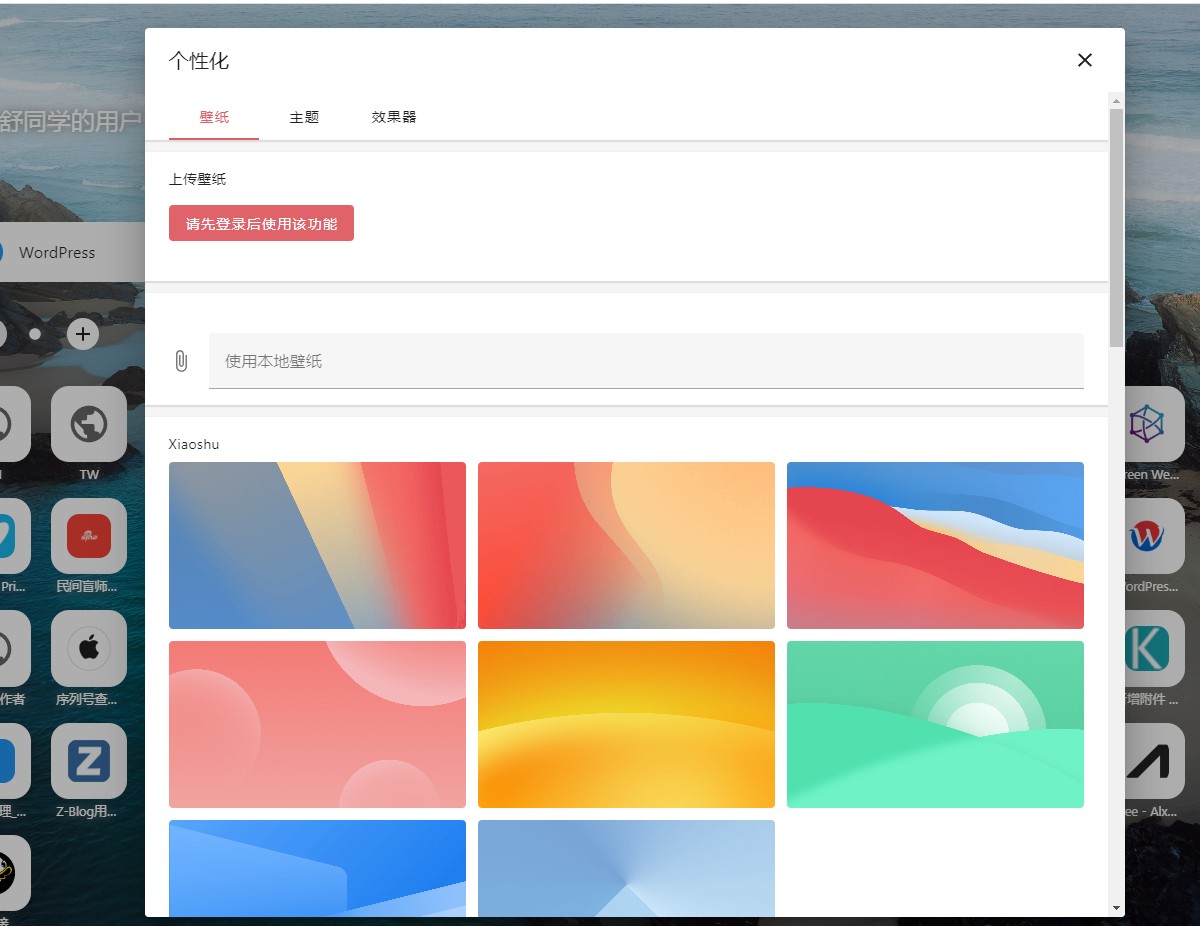Open the Z-Blog用 shortcut icon

click(x=89, y=762)
